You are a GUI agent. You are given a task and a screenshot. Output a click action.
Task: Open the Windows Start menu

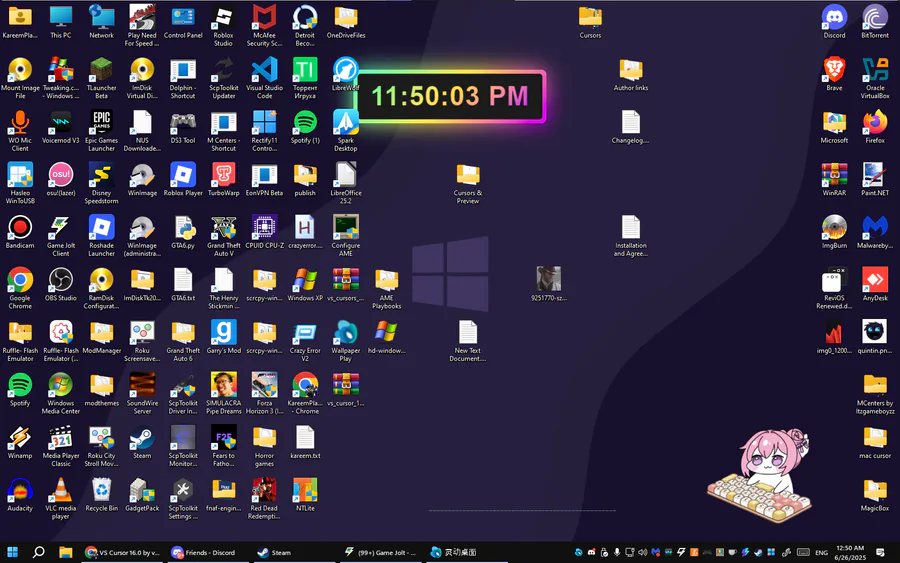(x=12, y=552)
